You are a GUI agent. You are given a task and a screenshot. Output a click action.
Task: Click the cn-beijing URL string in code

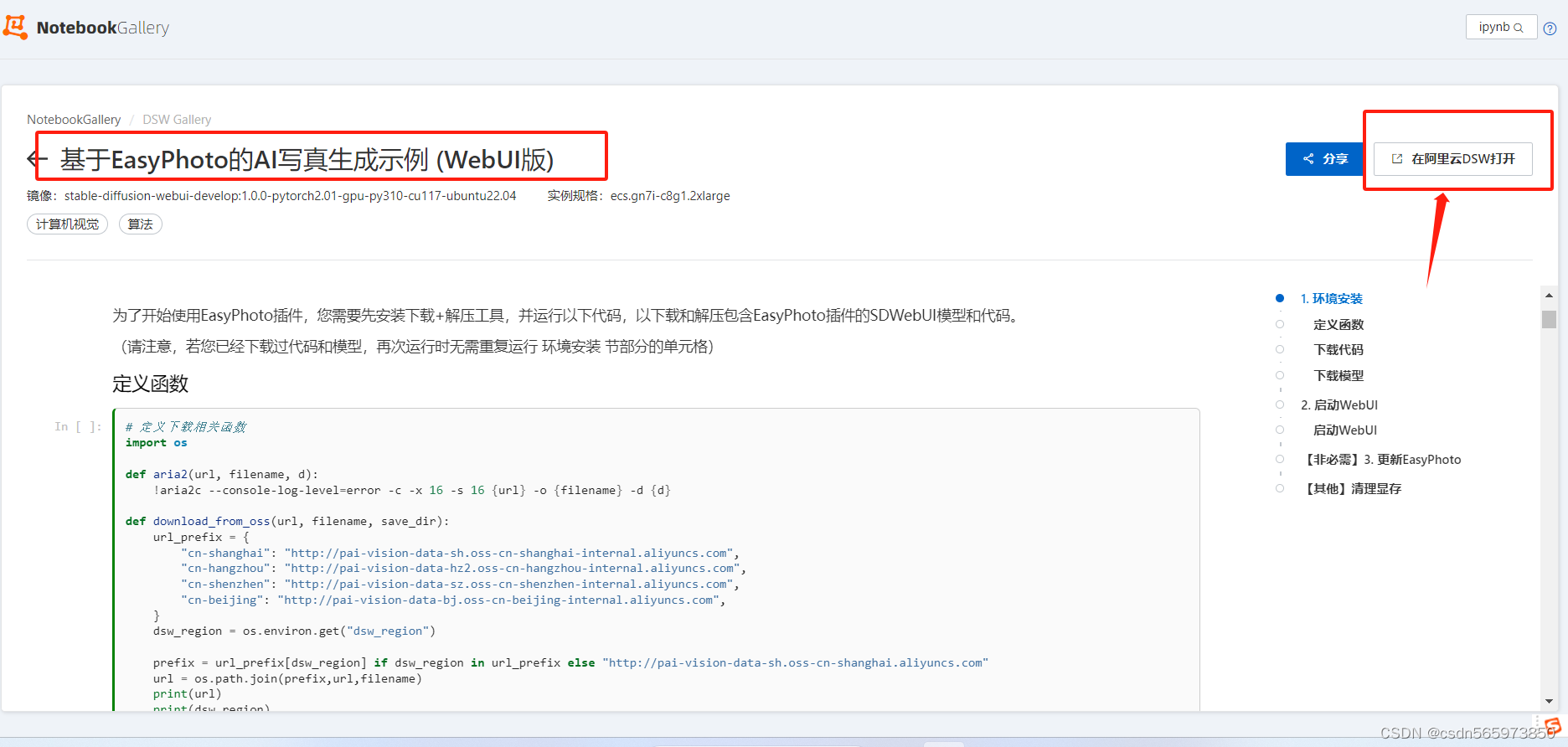coord(498,600)
